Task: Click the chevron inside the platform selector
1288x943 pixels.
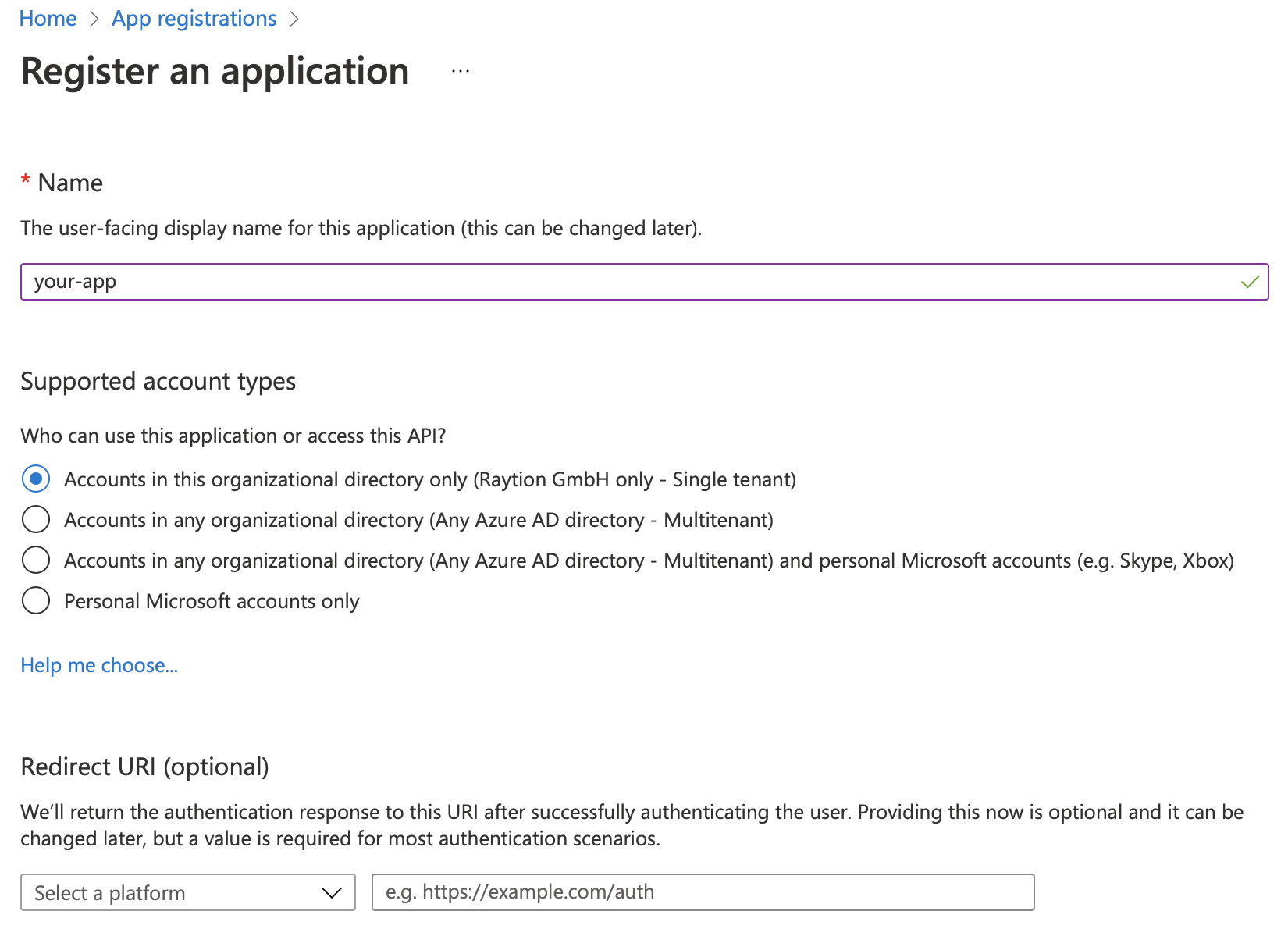Action: 331,892
